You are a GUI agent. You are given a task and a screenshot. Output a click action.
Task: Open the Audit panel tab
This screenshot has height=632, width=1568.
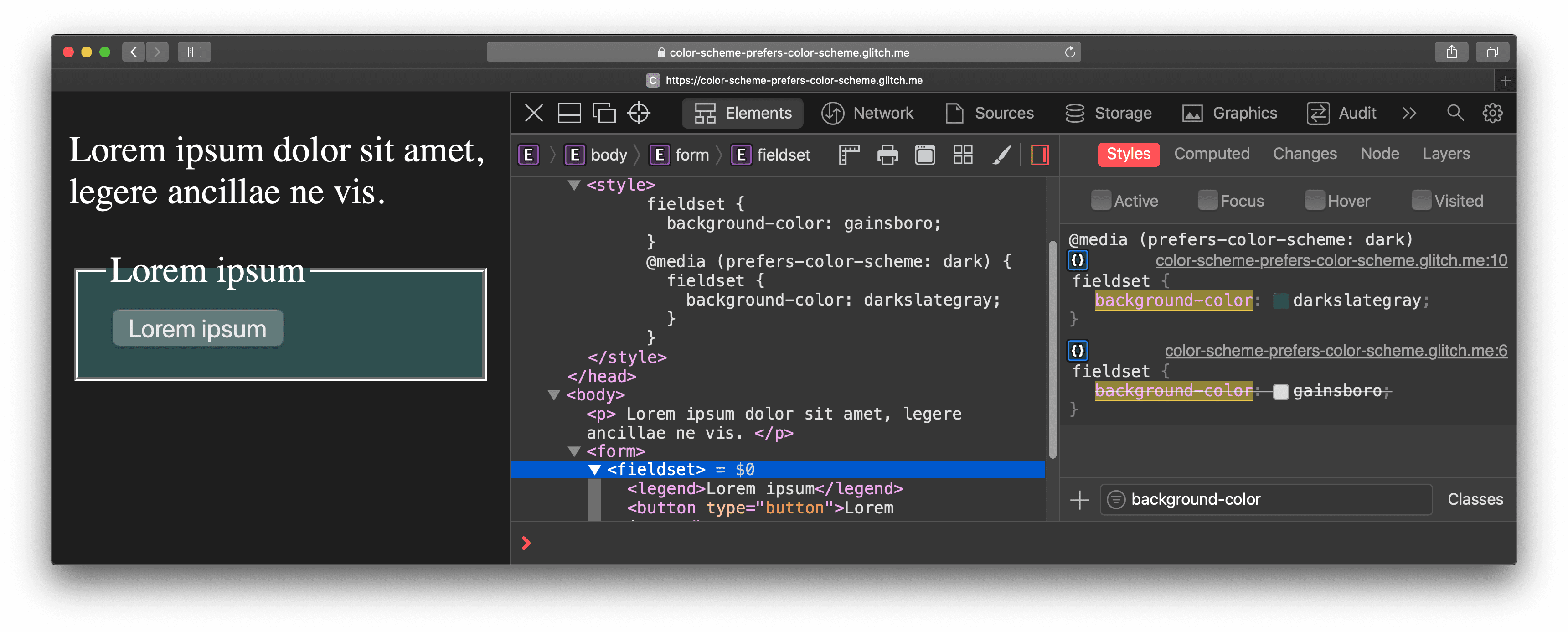tap(1355, 112)
